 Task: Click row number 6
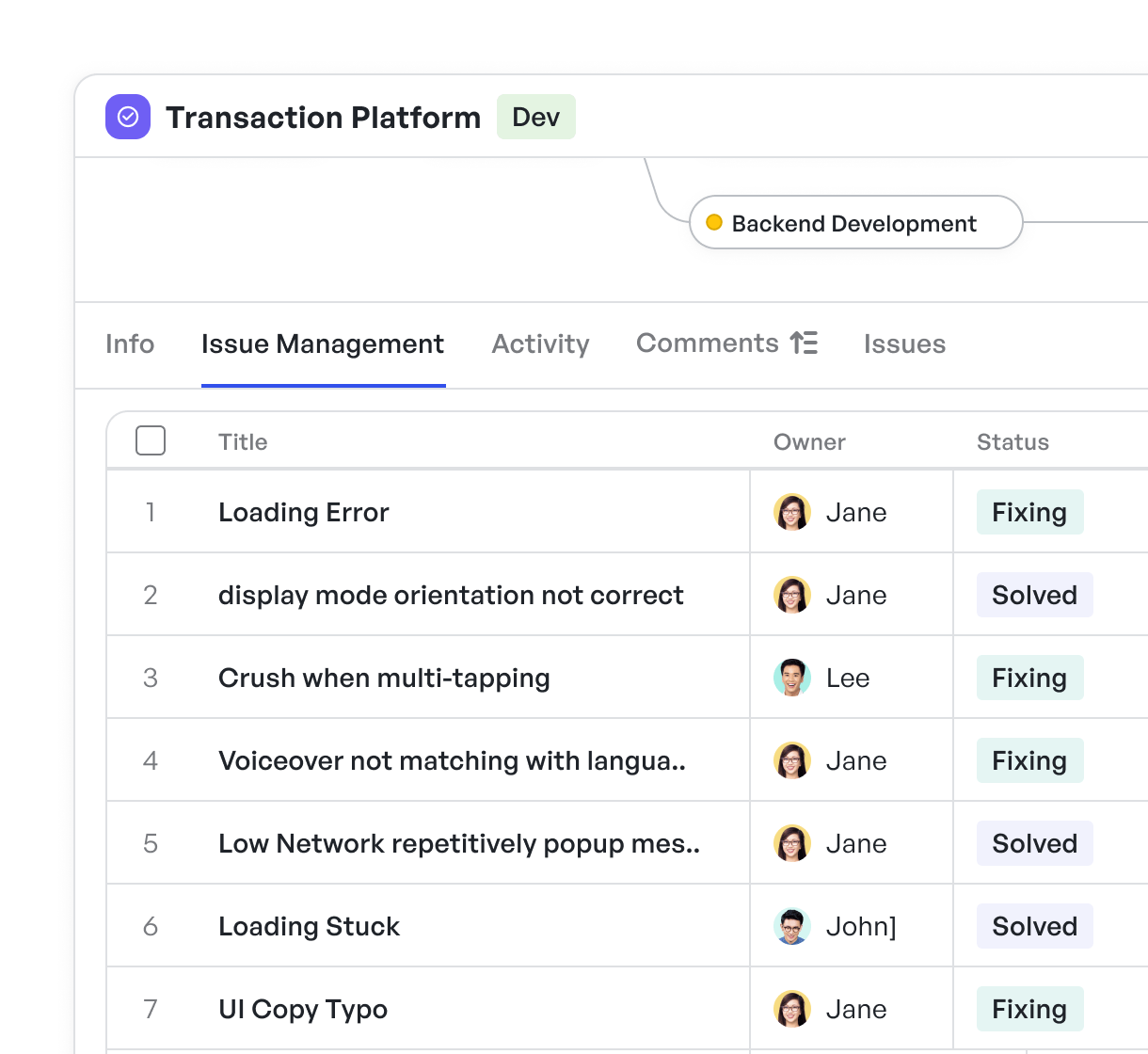pos(151,926)
